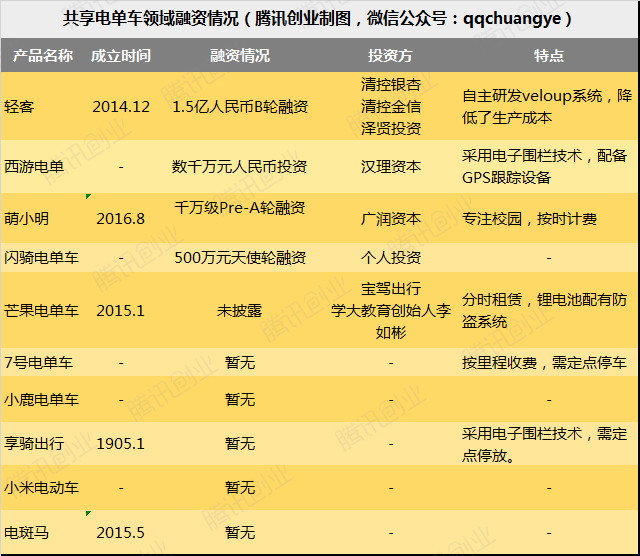Select the 成立时间 column header
The width and height of the screenshot is (640, 556).
121,56
